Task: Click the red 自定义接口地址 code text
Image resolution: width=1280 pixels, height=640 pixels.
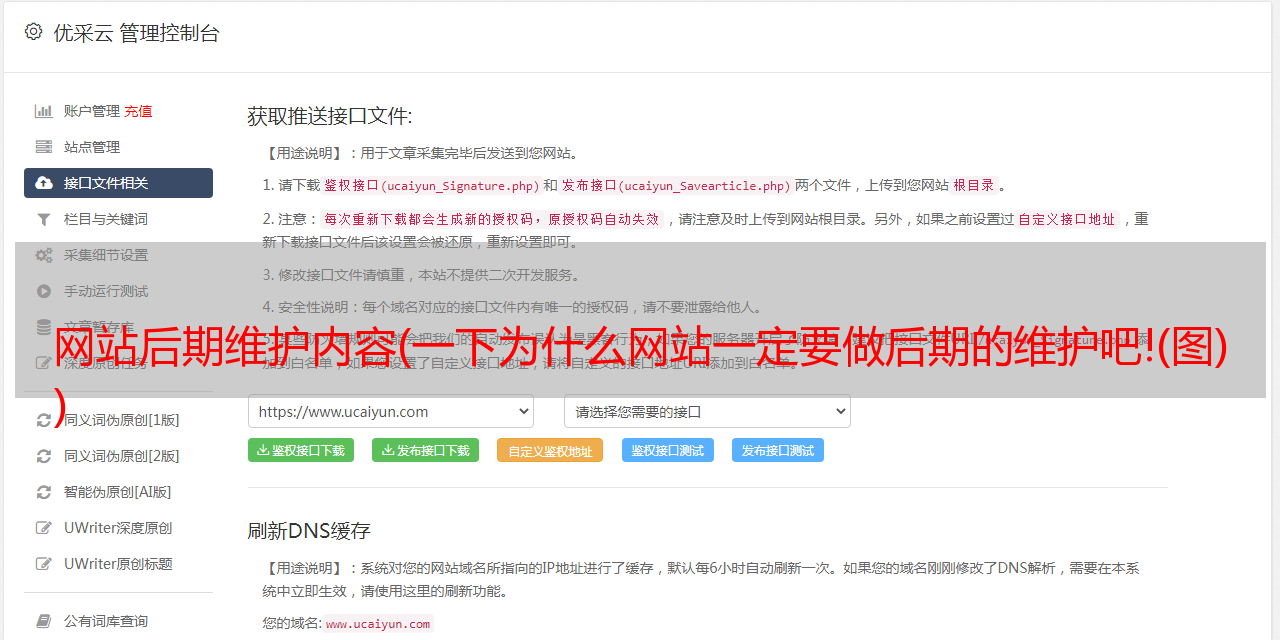Action: (1066, 219)
